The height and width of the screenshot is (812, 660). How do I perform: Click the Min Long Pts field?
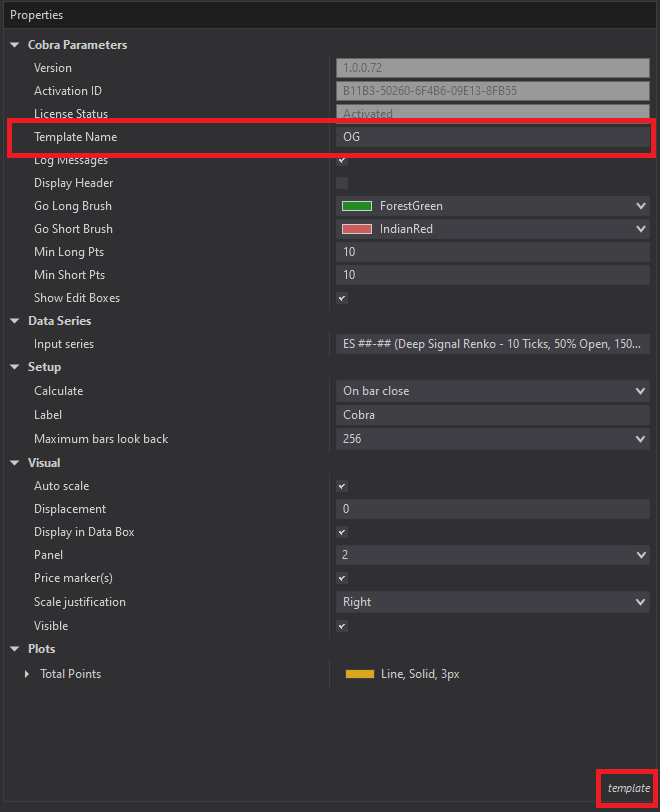(x=492, y=252)
